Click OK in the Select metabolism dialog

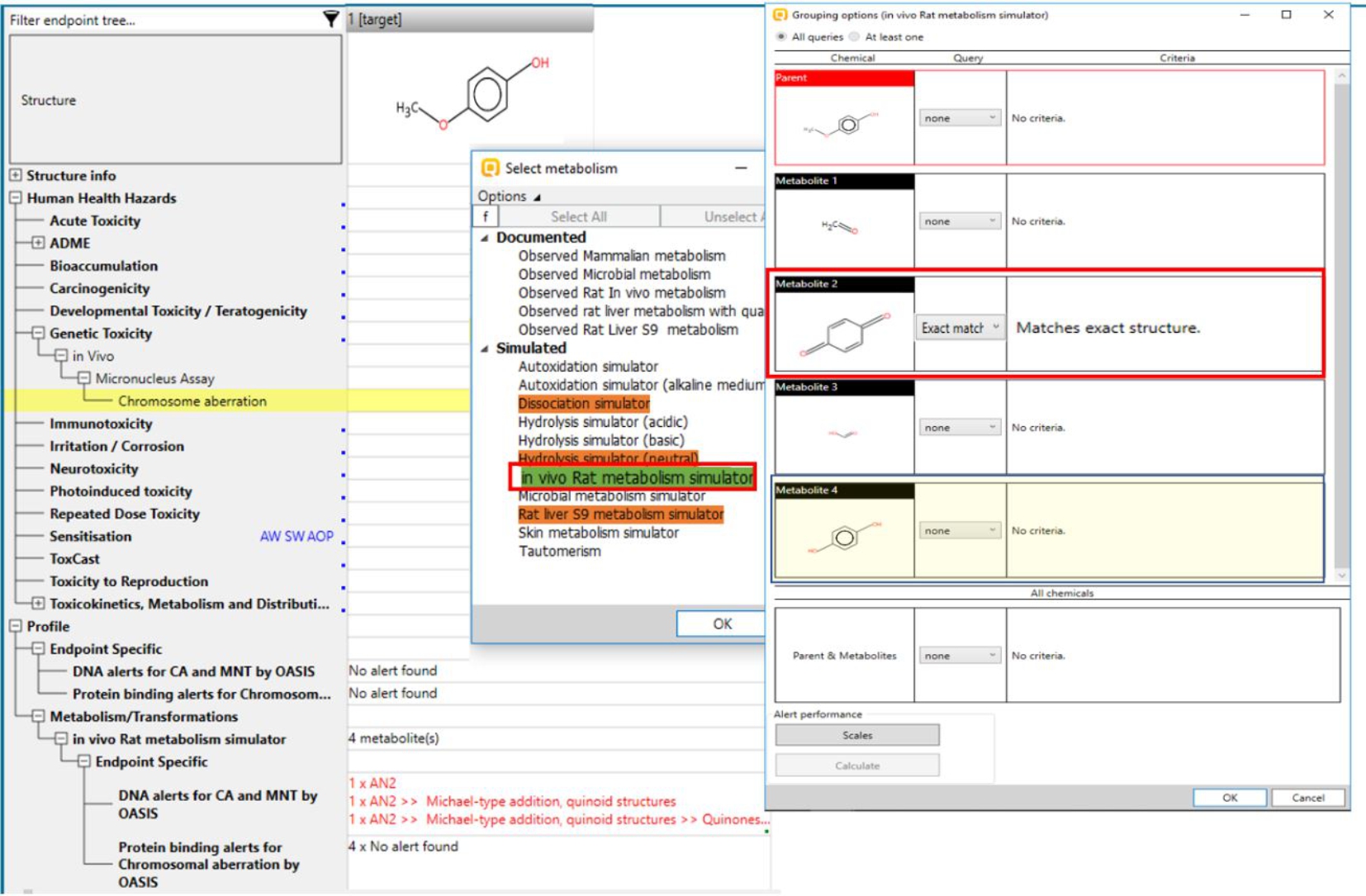722,623
